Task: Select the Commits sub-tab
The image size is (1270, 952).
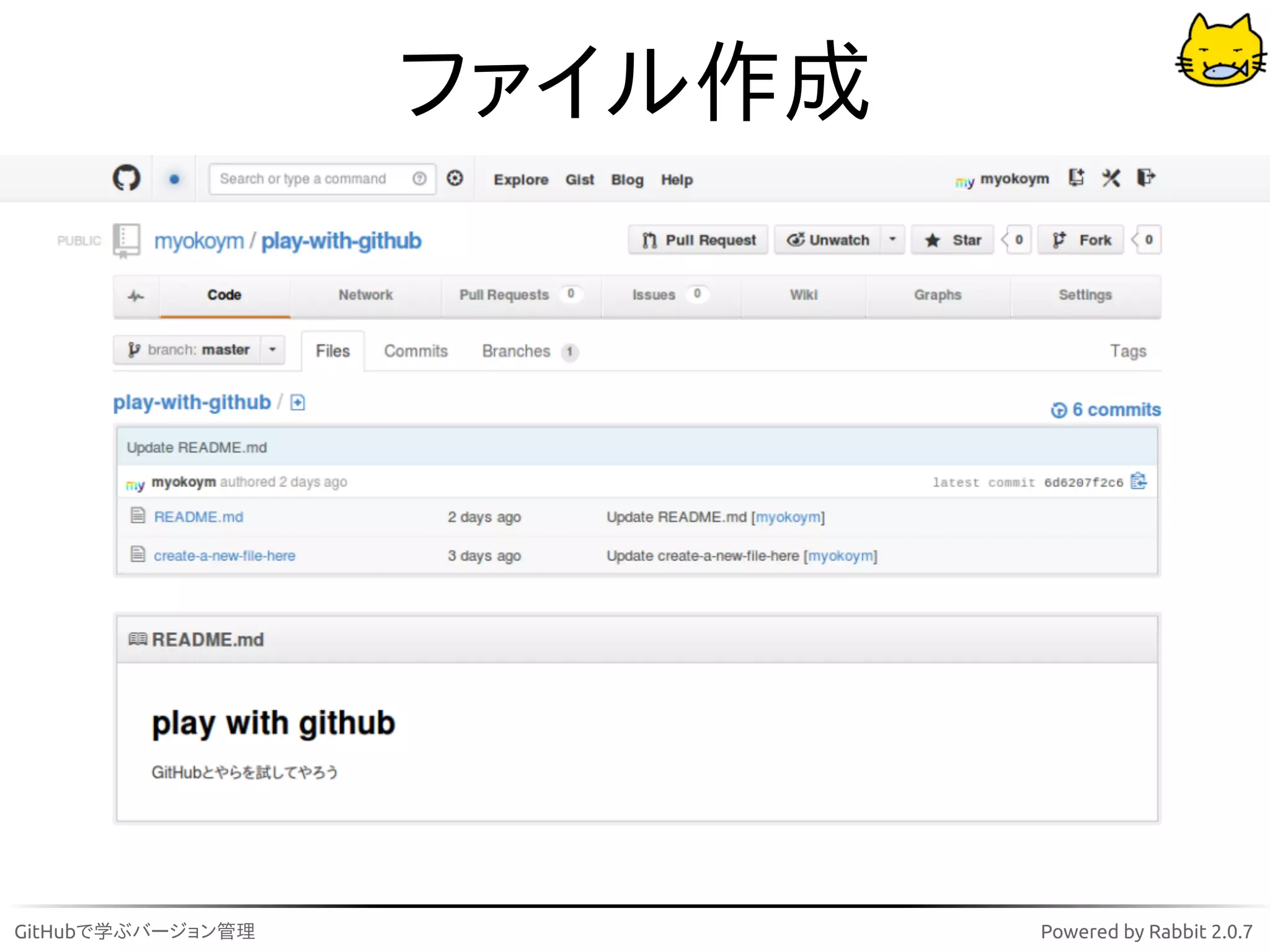Action: pos(416,351)
